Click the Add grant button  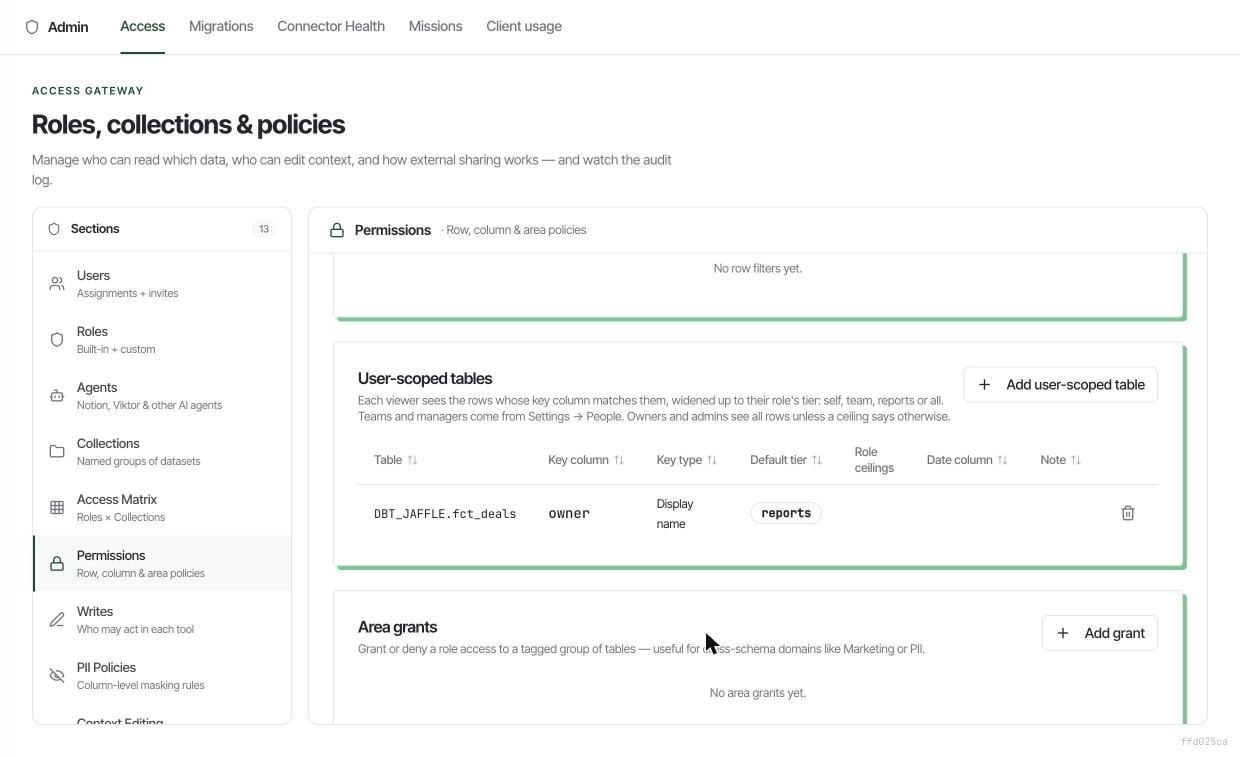tap(1099, 633)
